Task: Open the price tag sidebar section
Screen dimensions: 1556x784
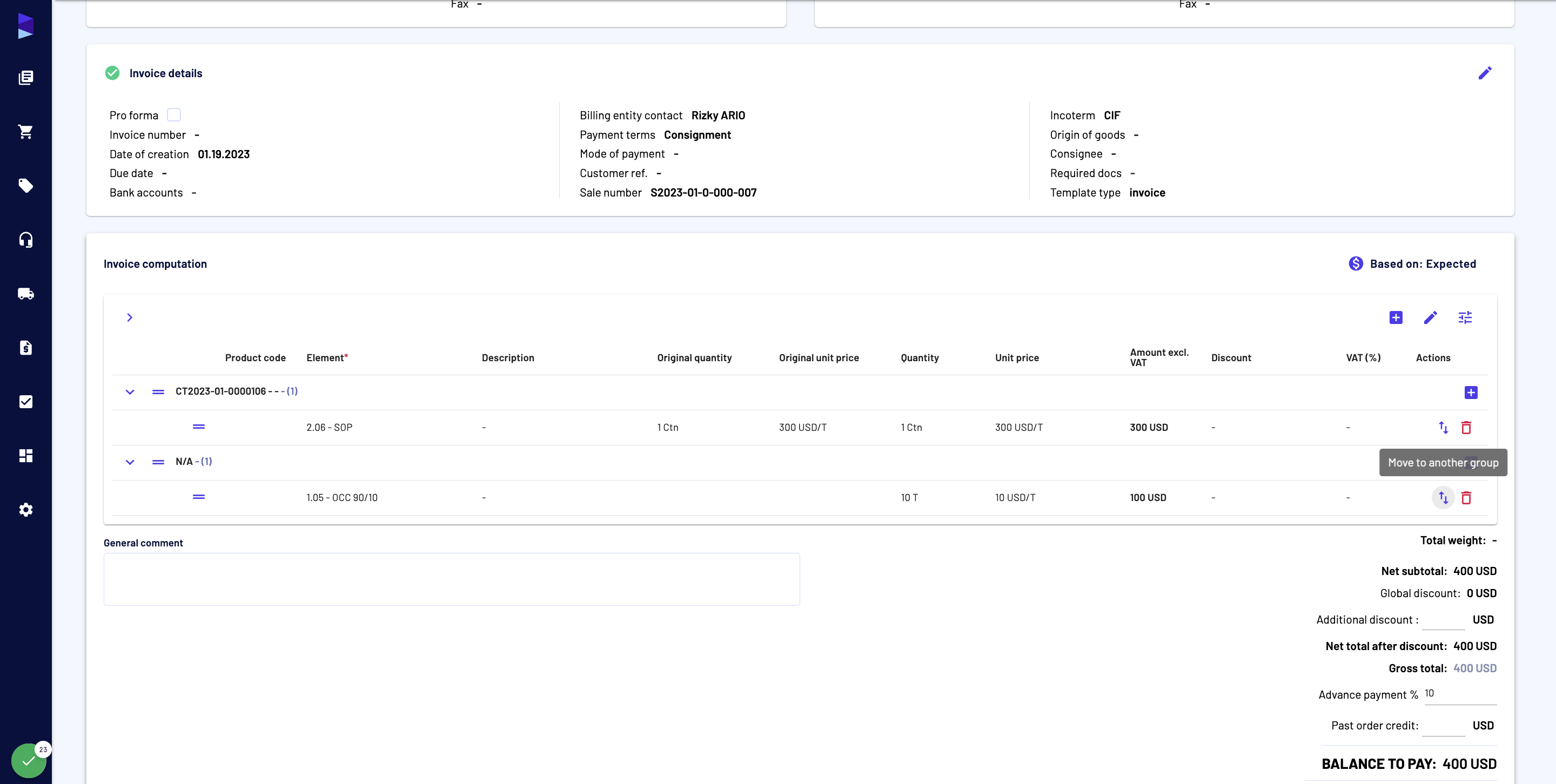Action: click(25, 185)
